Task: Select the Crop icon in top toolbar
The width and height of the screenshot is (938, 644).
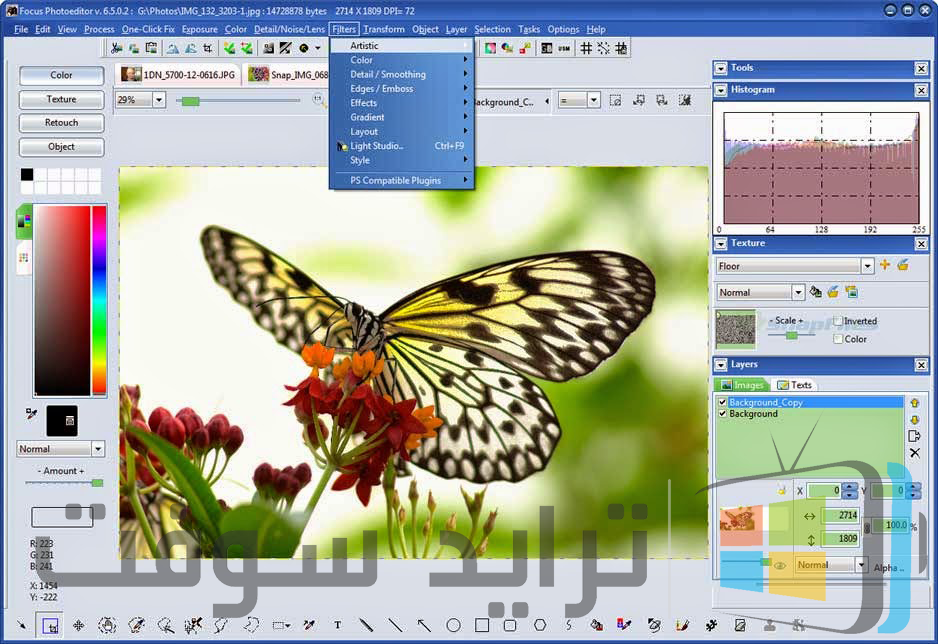Action: 208,48
